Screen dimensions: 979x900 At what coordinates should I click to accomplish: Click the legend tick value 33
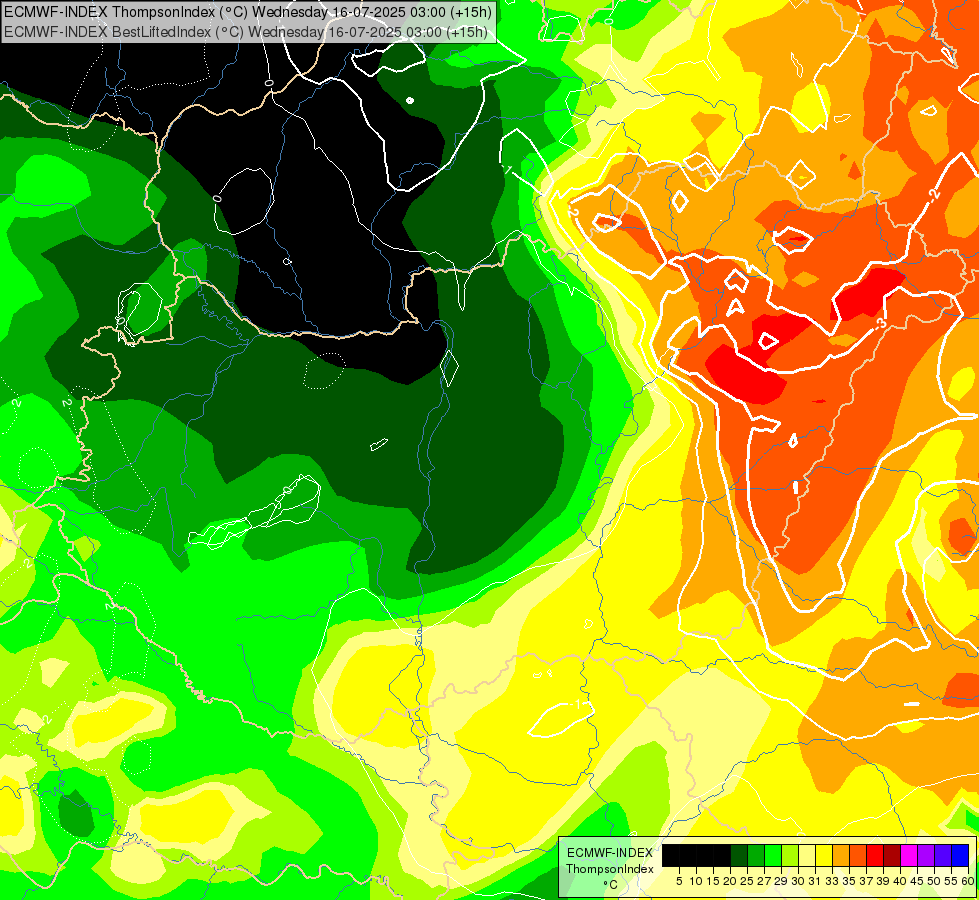(x=832, y=881)
